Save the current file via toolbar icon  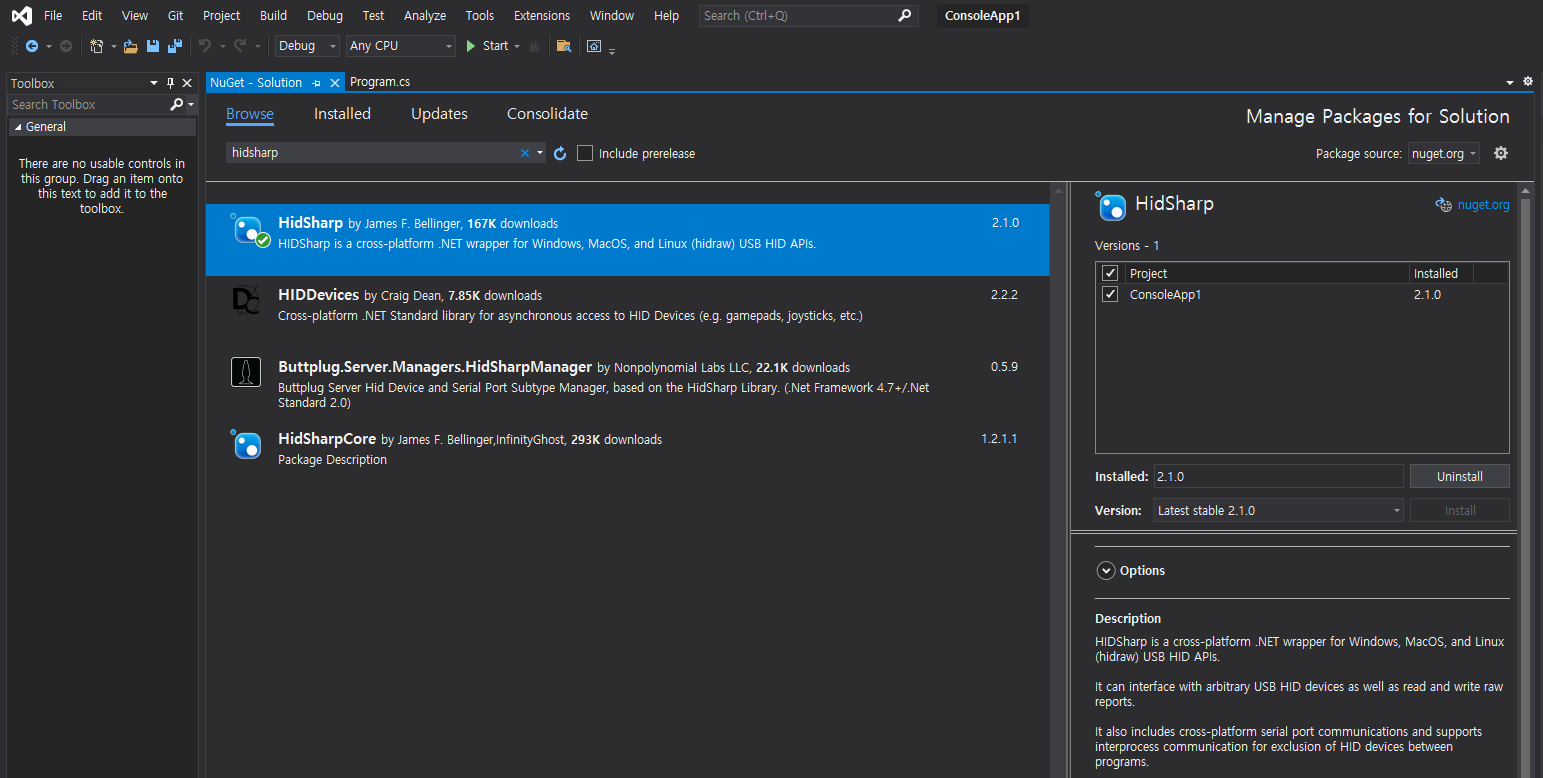153,46
